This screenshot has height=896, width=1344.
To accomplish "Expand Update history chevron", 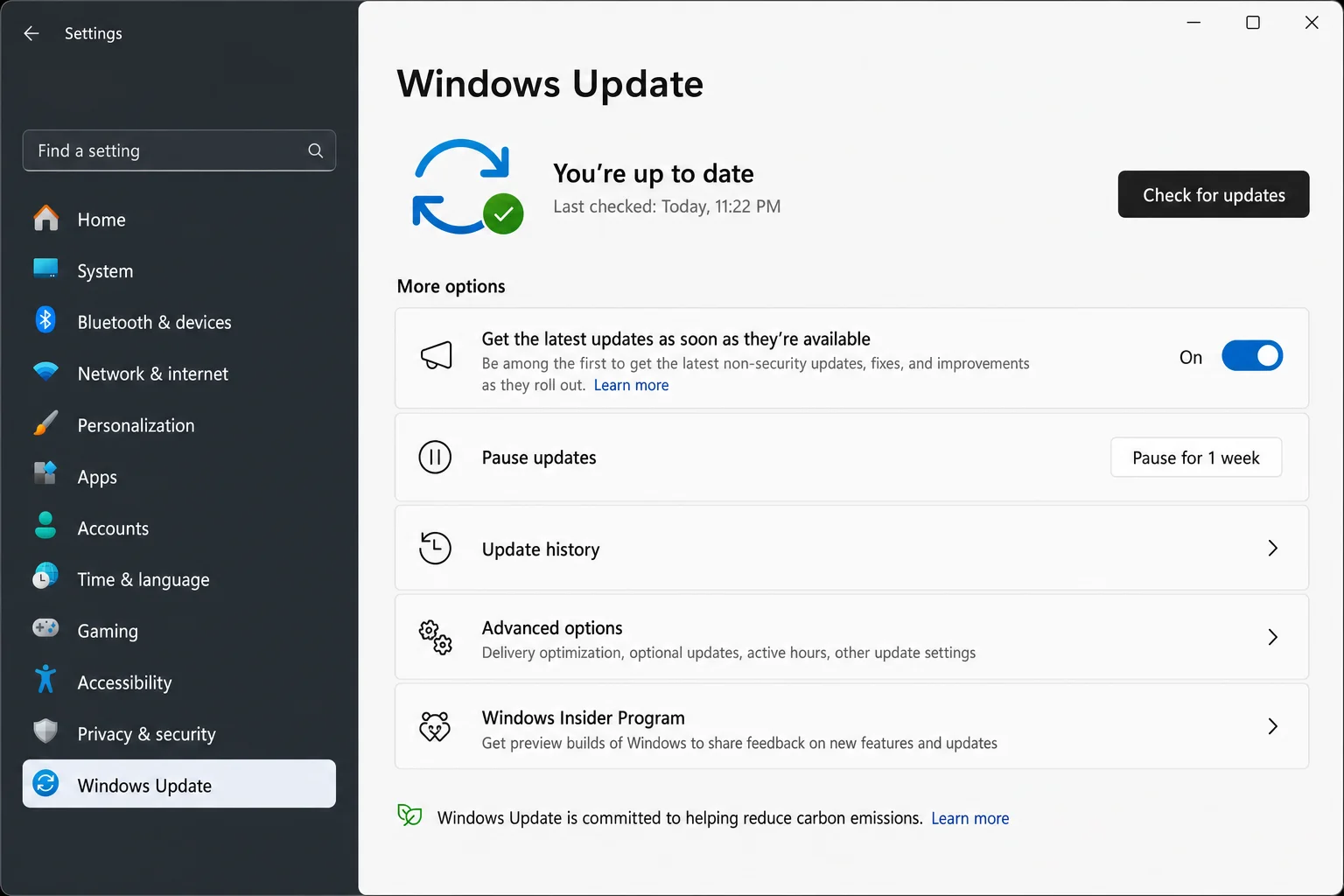I will tap(1273, 549).
